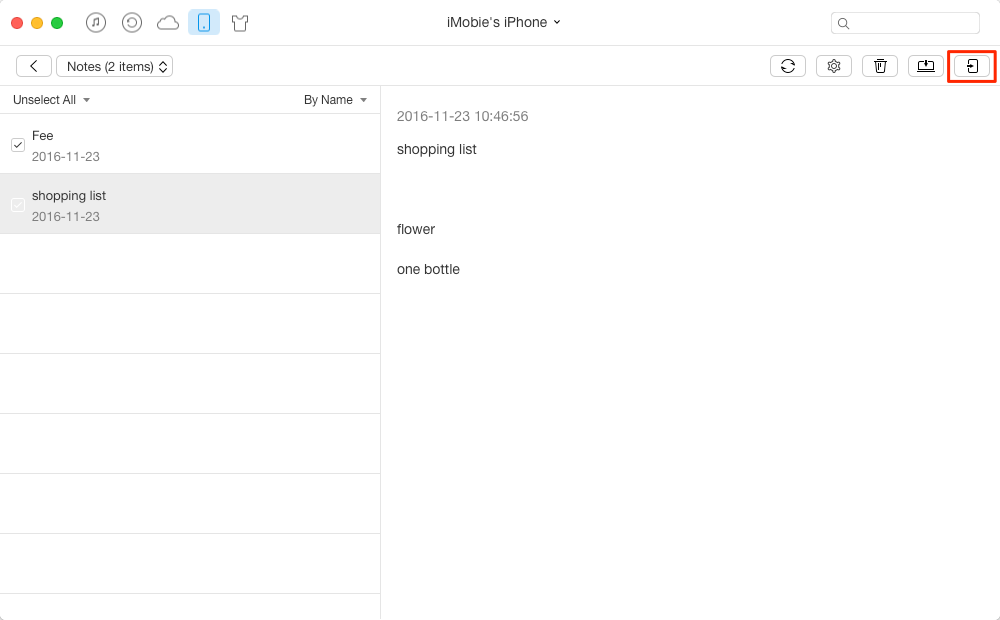Open settings gear in toolbar
Screen dimensions: 1000x620
(834, 66)
